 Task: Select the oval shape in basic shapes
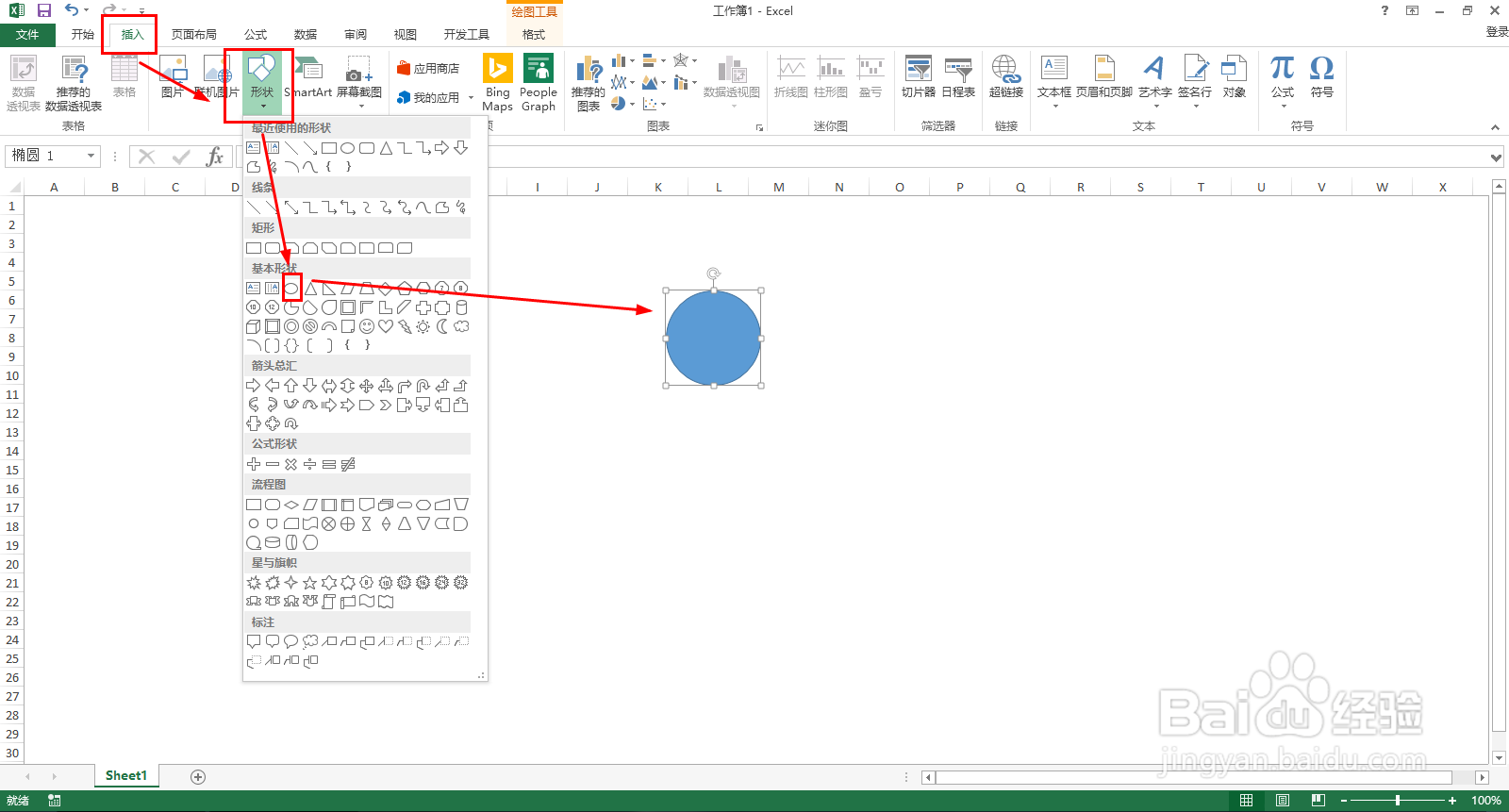291,288
